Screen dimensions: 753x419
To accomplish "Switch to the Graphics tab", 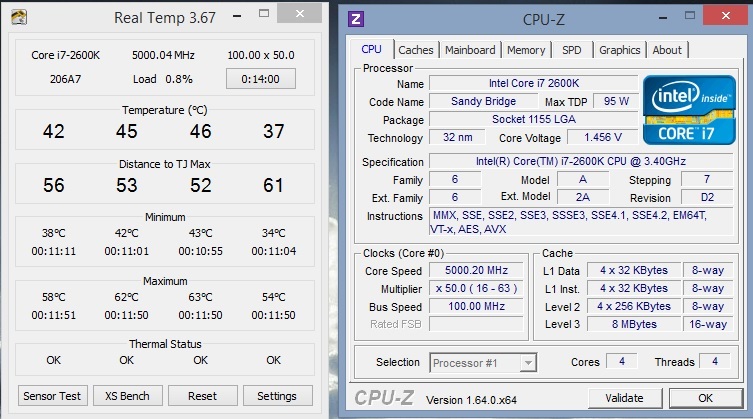I will coord(619,50).
